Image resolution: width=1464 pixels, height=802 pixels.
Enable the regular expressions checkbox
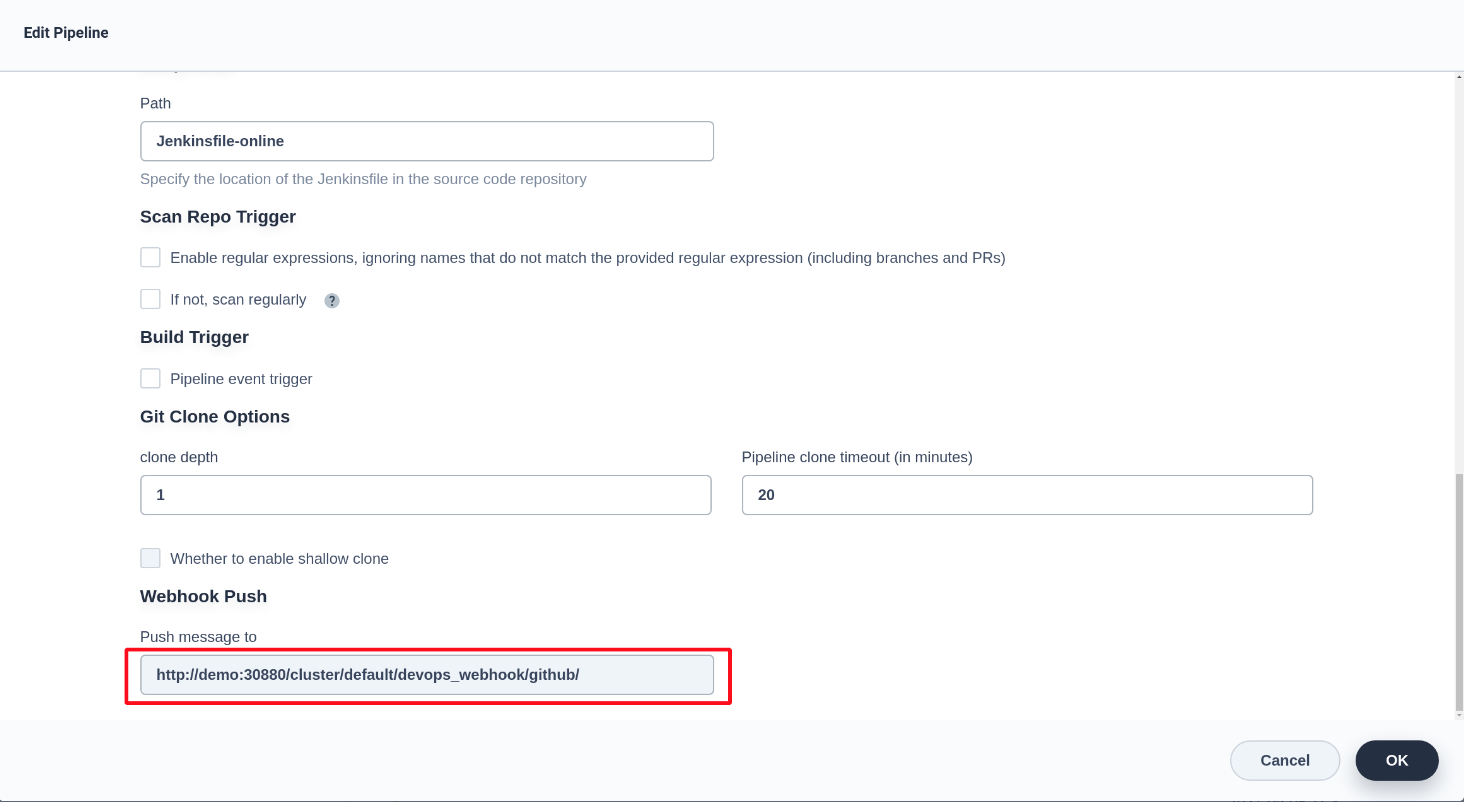point(150,257)
